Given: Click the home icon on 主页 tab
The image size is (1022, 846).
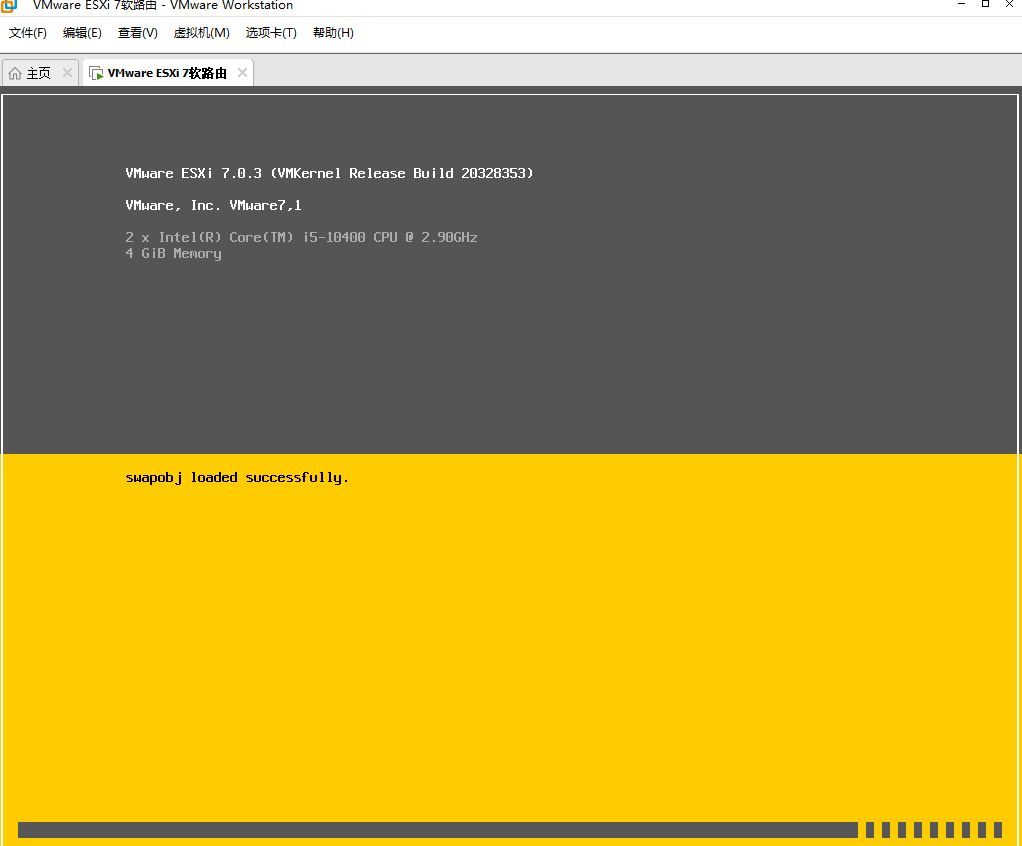Looking at the screenshot, I should pyautogui.click(x=15, y=73).
